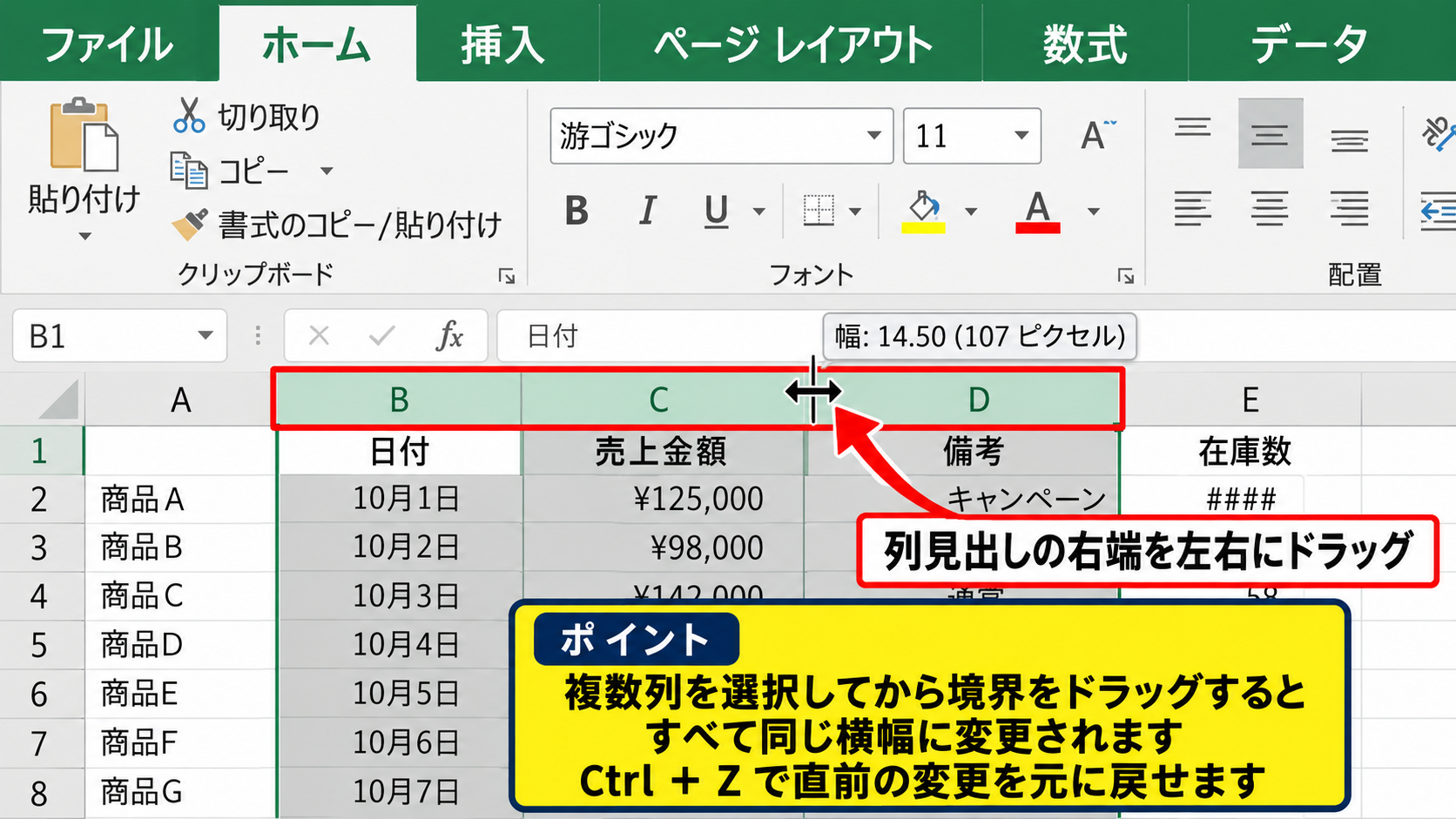The width and height of the screenshot is (1456, 819).
Task: Open the font size dropdown
Action: pyautogui.click(x=1021, y=136)
